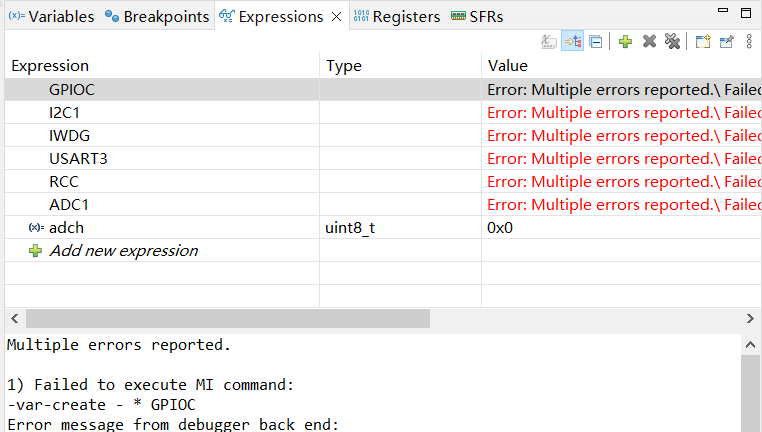Screen dimensions: 762x432
Task: Click GPIOC error value cell
Action: (x=622, y=89)
